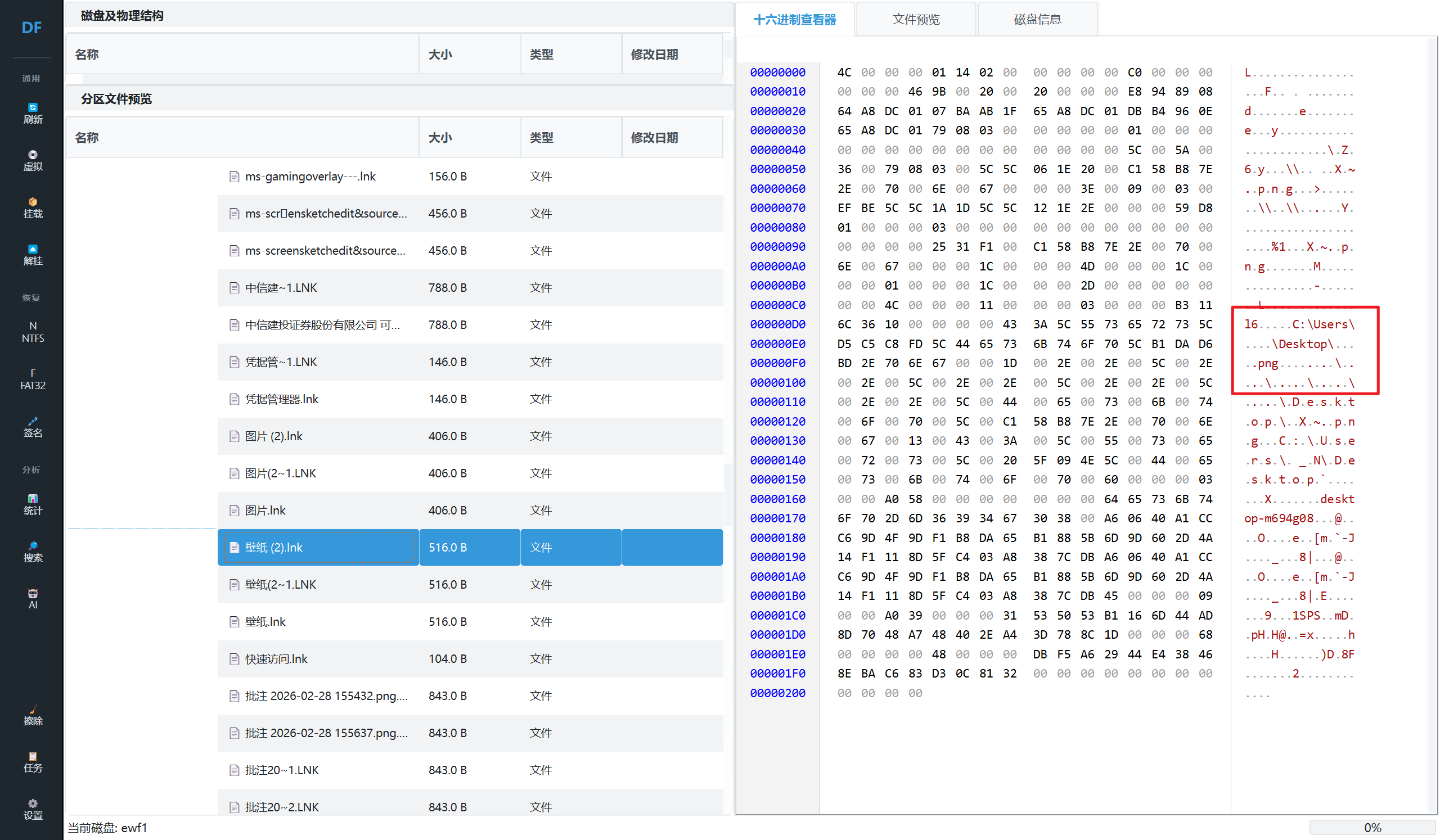Click the 挂载 mount icon
1440x840 pixels.
click(x=33, y=208)
